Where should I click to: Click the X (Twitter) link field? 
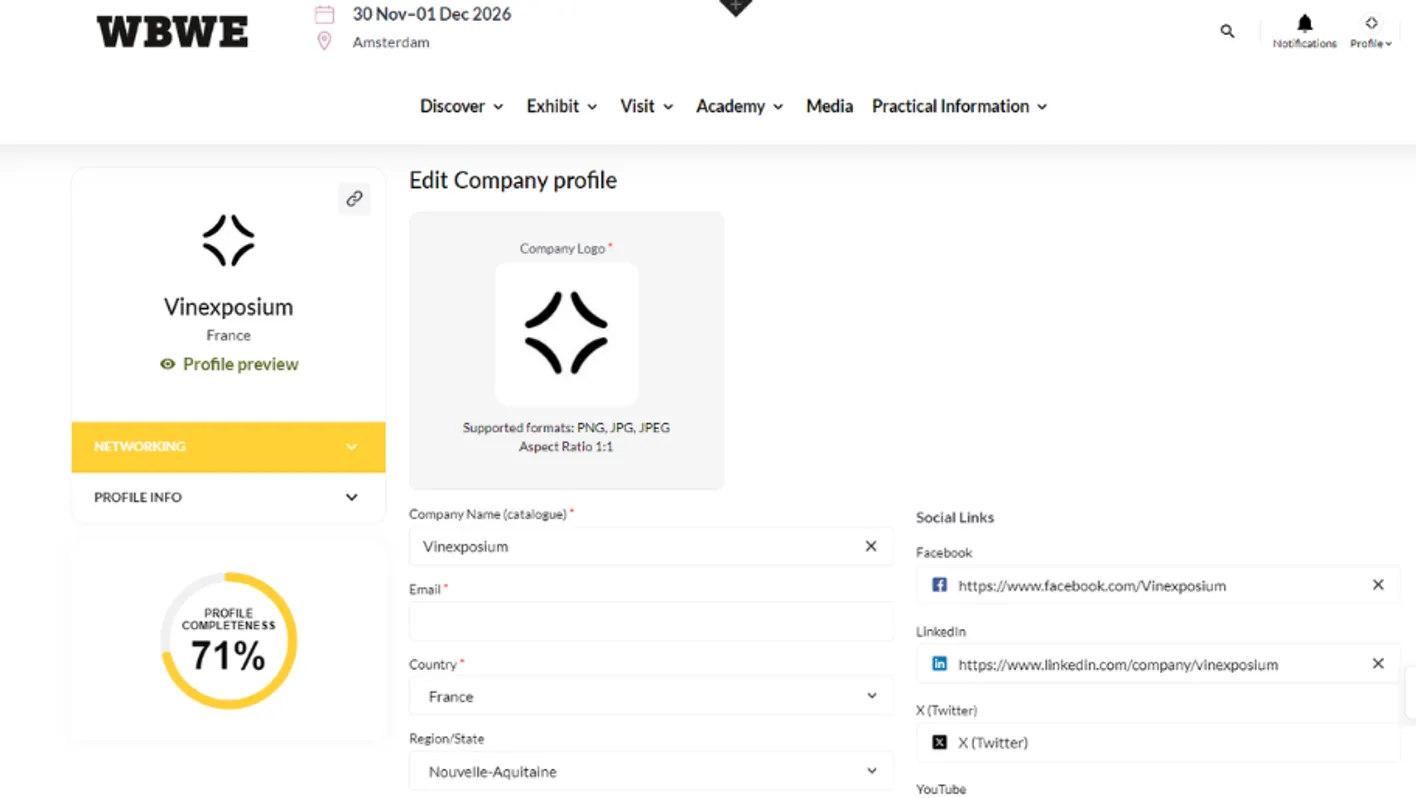click(x=1158, y=742)
